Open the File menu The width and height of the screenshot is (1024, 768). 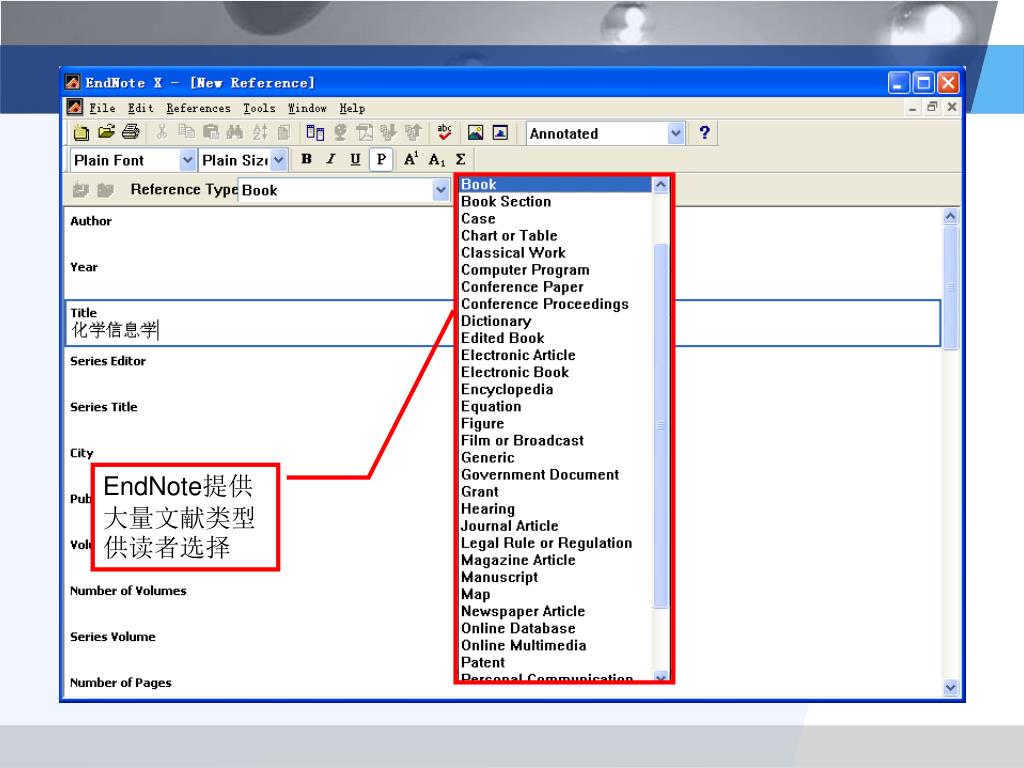pyautogui.click(x=103, y=108)
